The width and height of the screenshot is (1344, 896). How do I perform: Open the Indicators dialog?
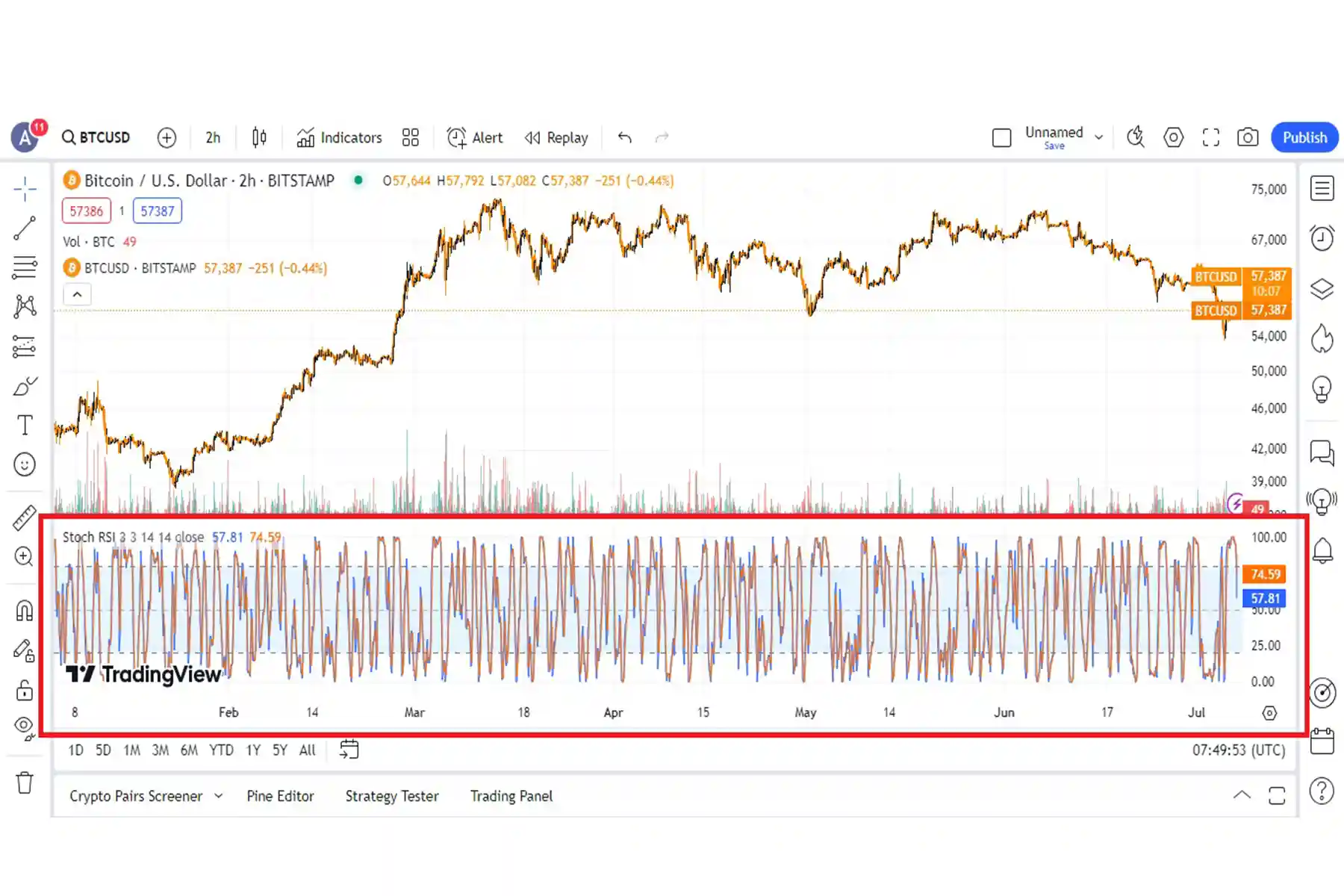340,137
